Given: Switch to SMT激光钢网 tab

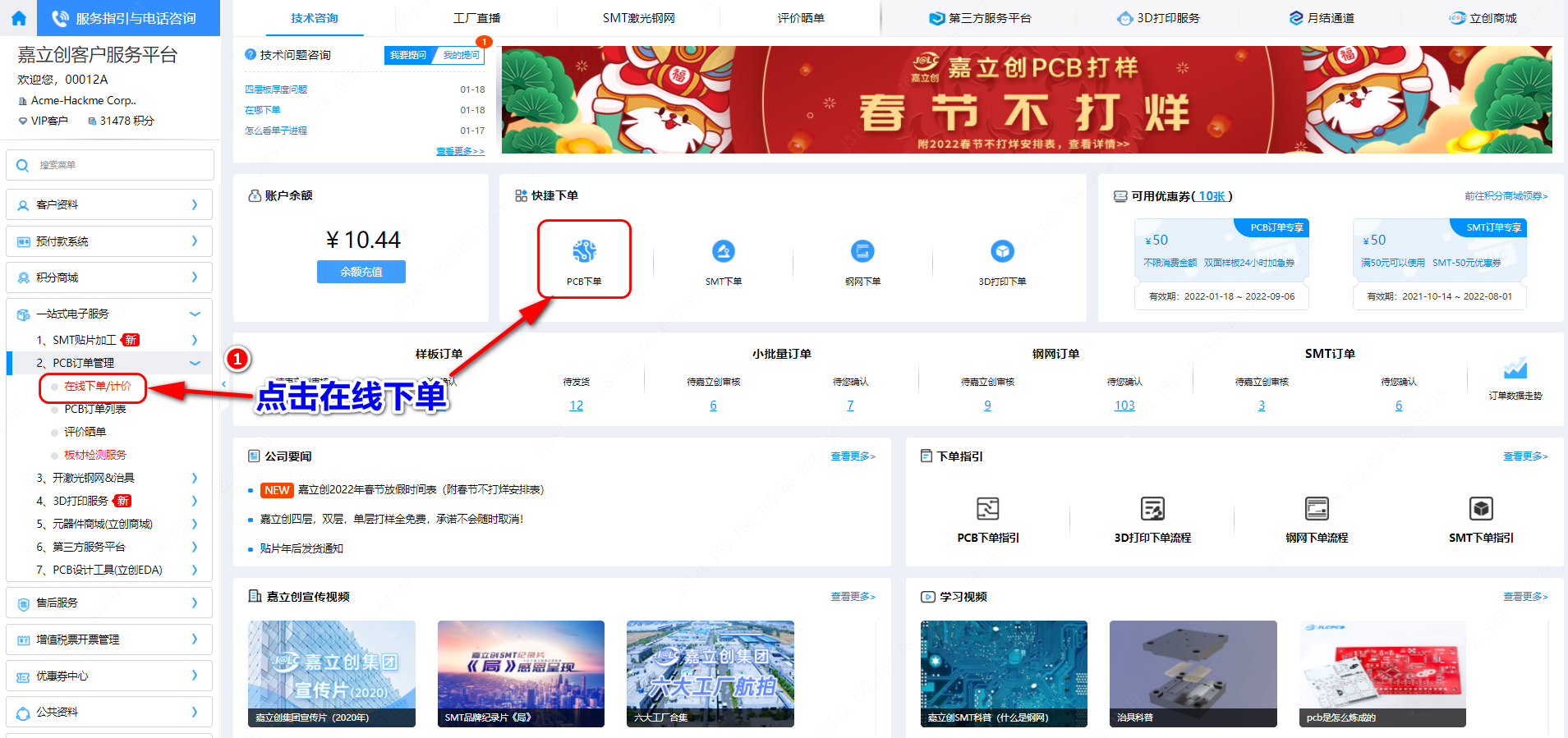Looking at the screenshot, I should (638, 18).
